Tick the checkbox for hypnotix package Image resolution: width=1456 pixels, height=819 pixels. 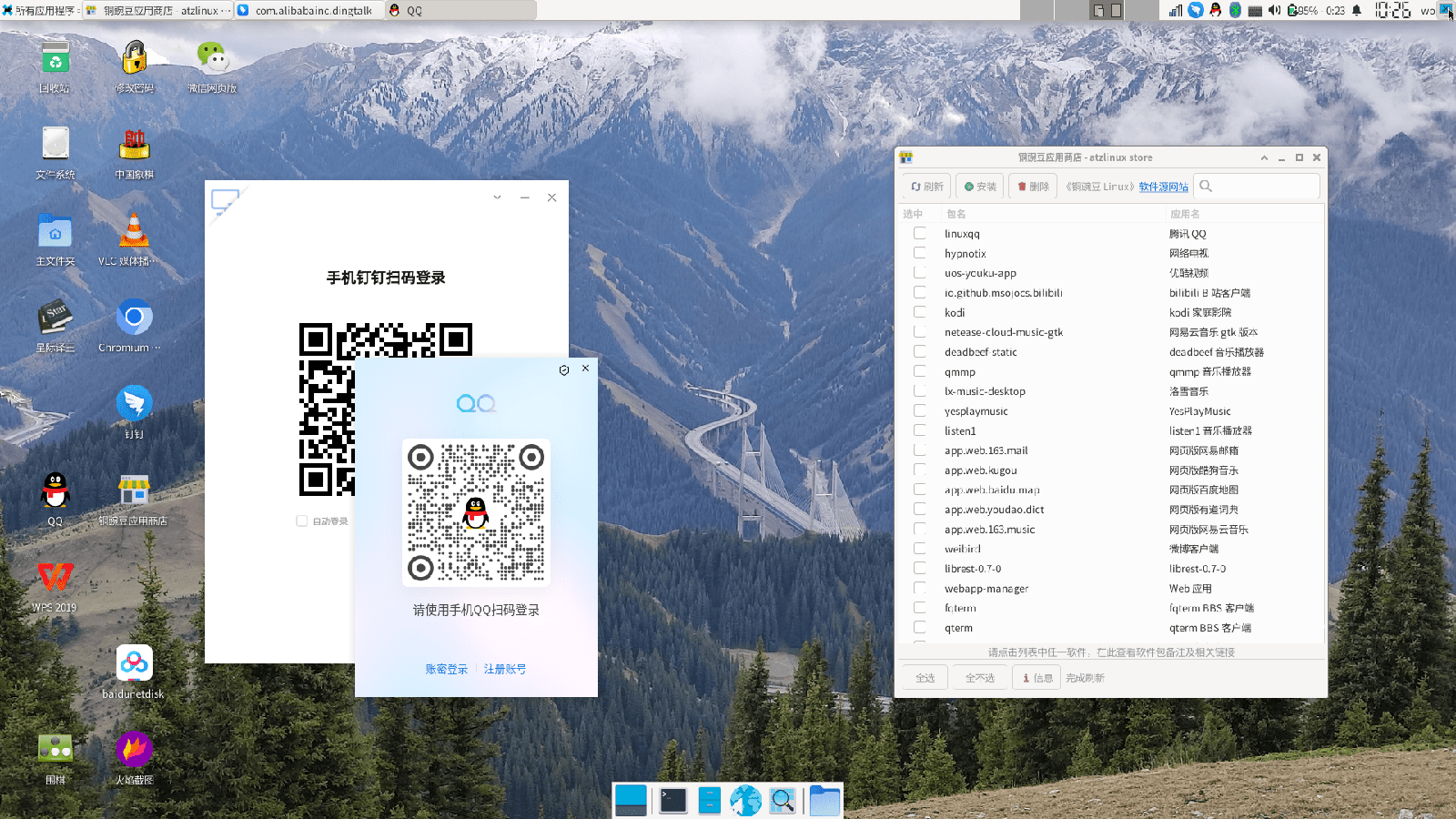(920, 253)
